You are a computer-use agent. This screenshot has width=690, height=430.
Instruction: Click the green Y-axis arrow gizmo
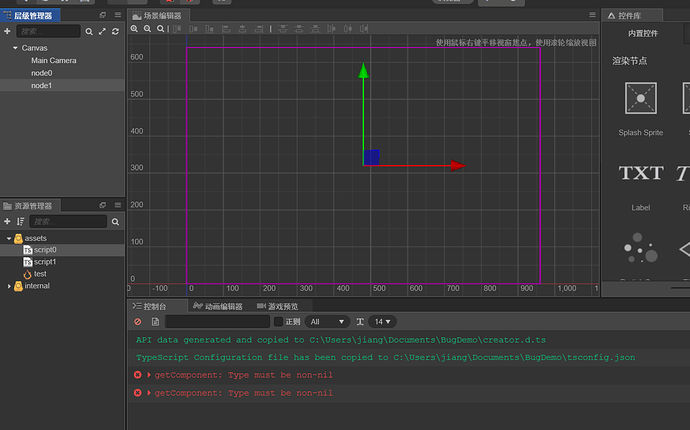(x=363, y=72)
